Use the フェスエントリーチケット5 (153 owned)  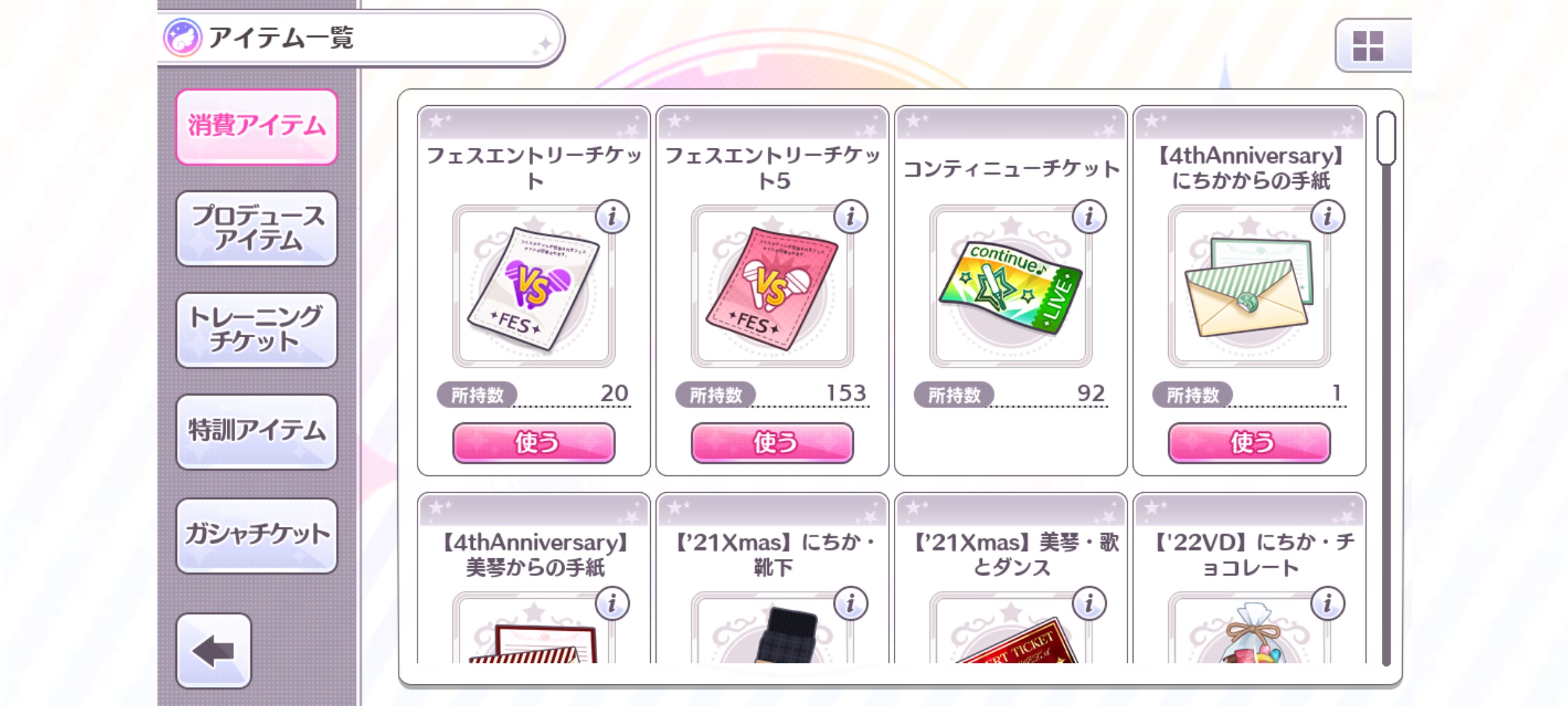tap(772, 443)
